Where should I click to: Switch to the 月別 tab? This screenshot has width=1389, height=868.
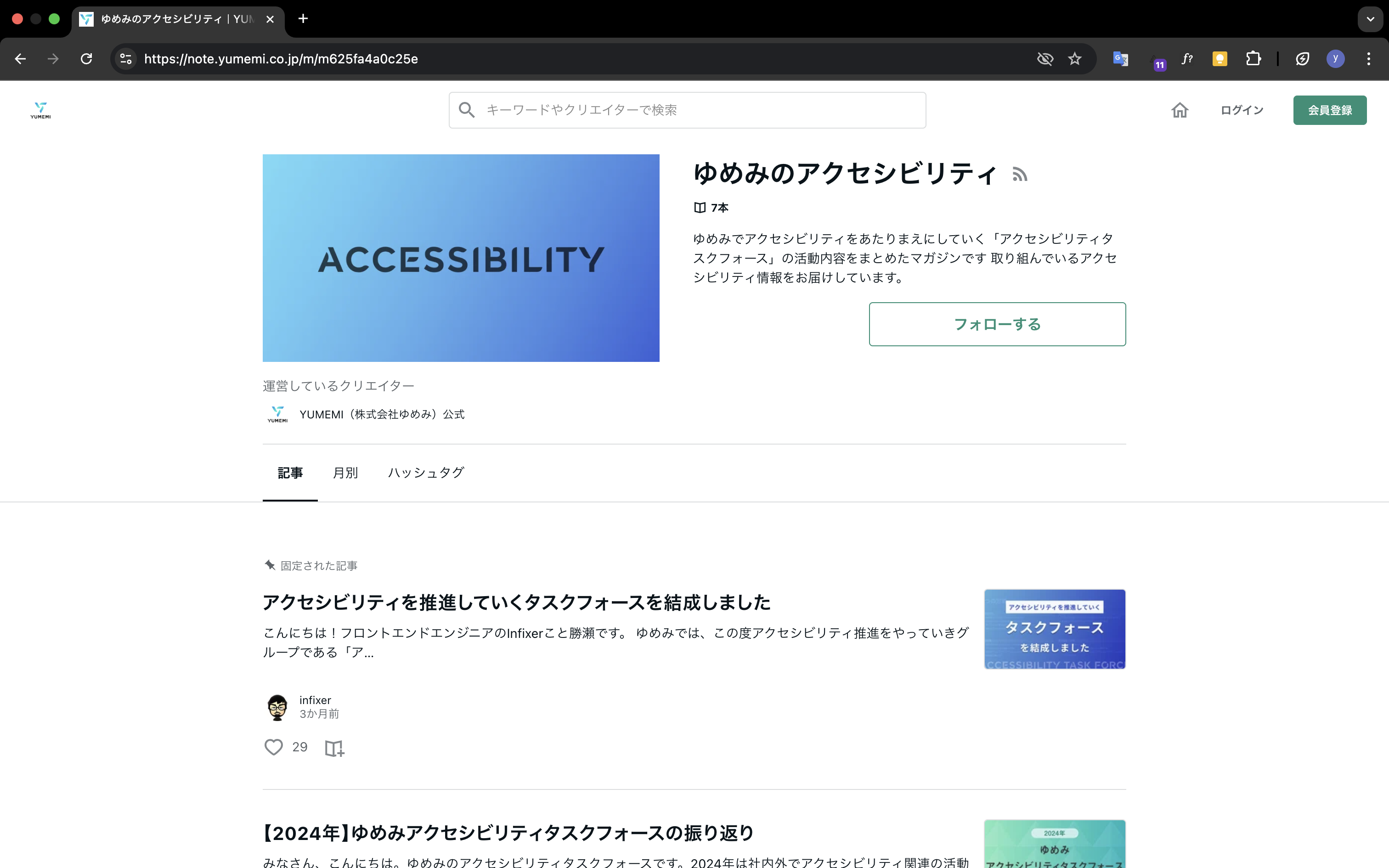pyautogui.click(x=345, y=473)
